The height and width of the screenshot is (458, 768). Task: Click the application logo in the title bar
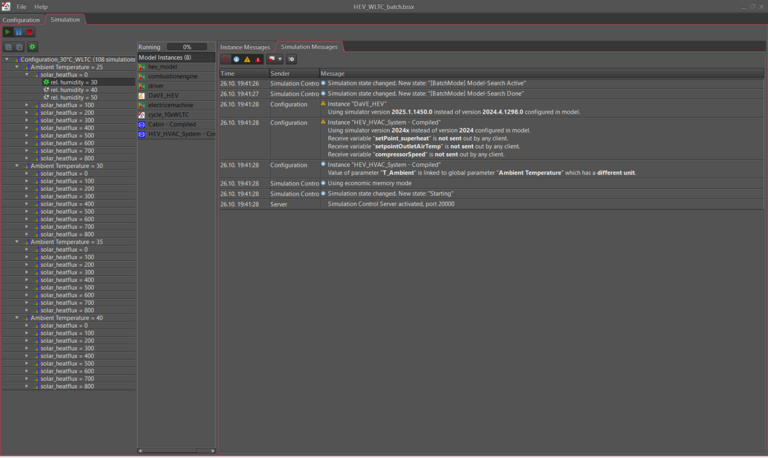click(5, 6)
